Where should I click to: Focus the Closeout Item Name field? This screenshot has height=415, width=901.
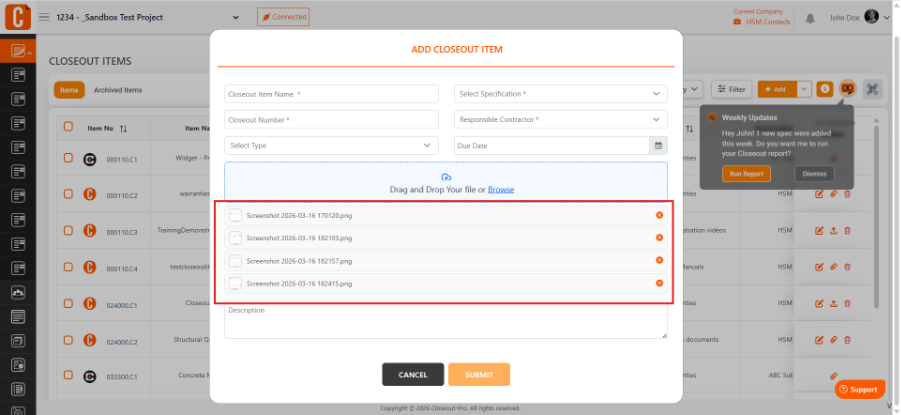(x=332, y=94)
